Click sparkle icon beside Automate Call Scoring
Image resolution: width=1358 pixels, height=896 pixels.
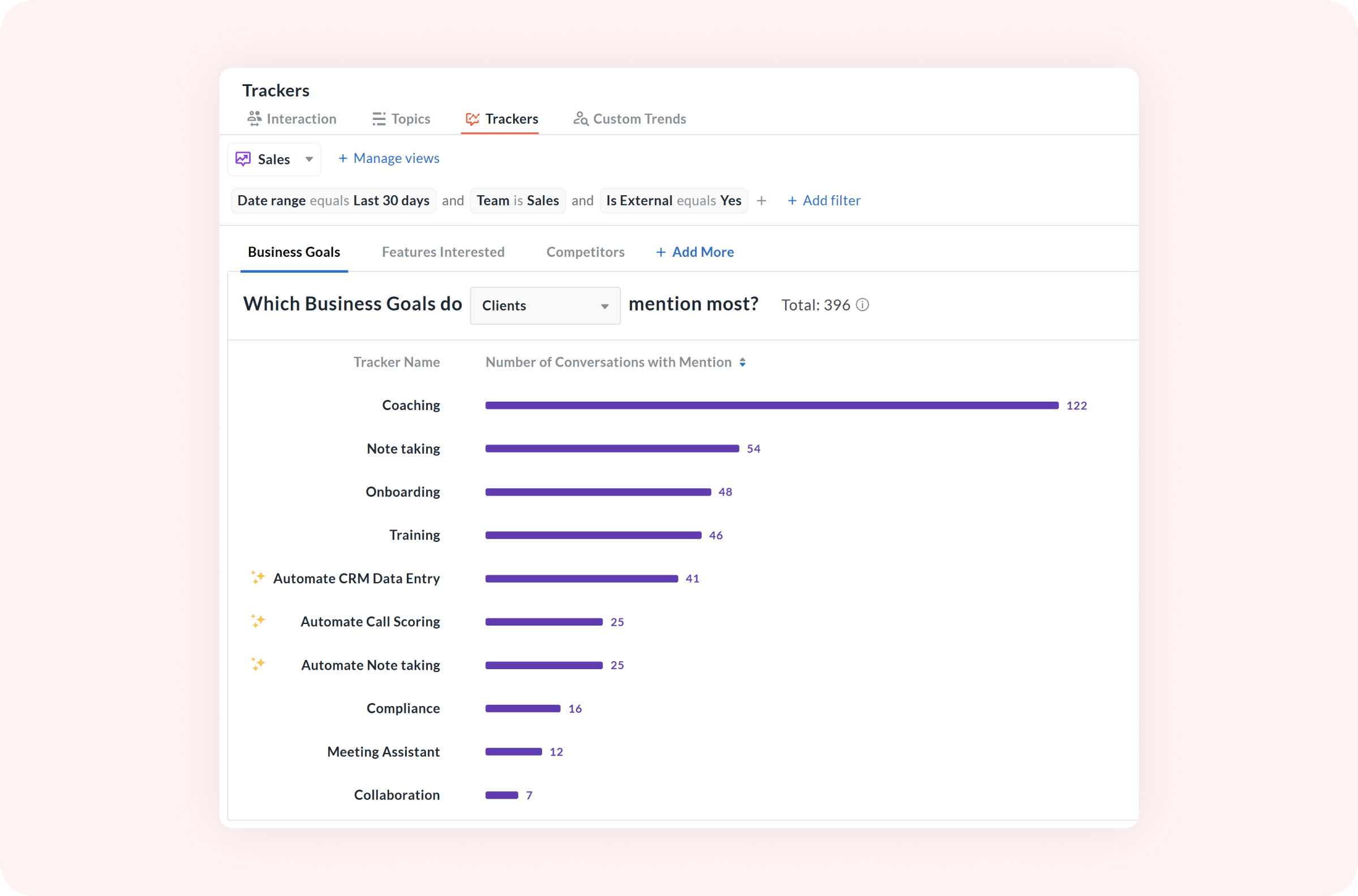tap(258, 621)
